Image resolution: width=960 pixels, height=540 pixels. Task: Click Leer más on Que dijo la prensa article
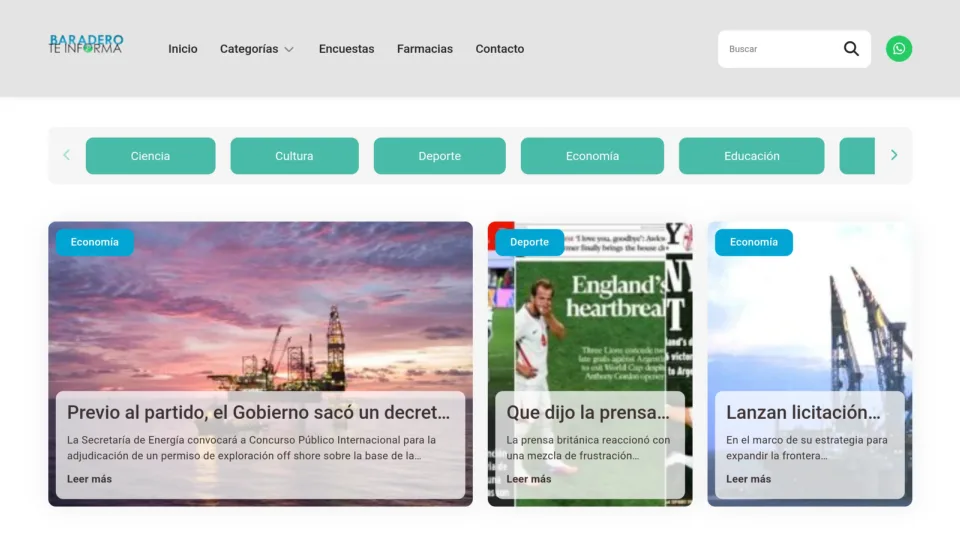coord(528,479)
